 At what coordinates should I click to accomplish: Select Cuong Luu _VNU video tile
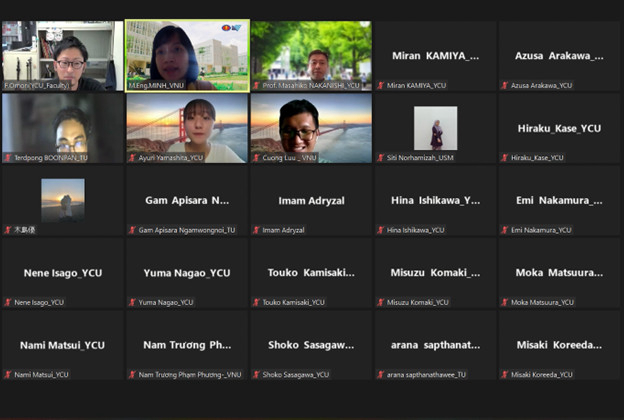point(311,128)
